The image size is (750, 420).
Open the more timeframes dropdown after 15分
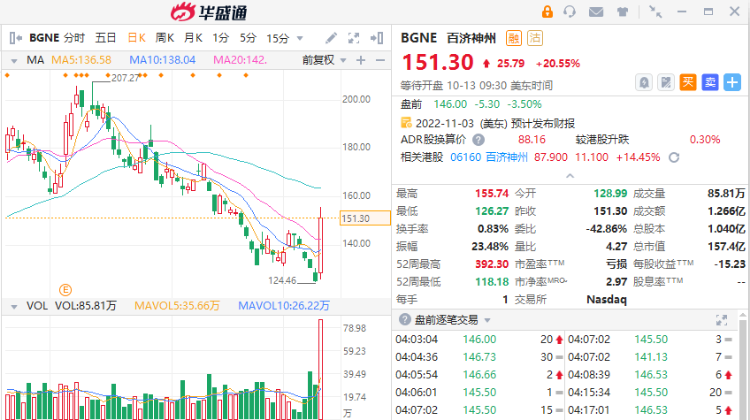(300, 38)
